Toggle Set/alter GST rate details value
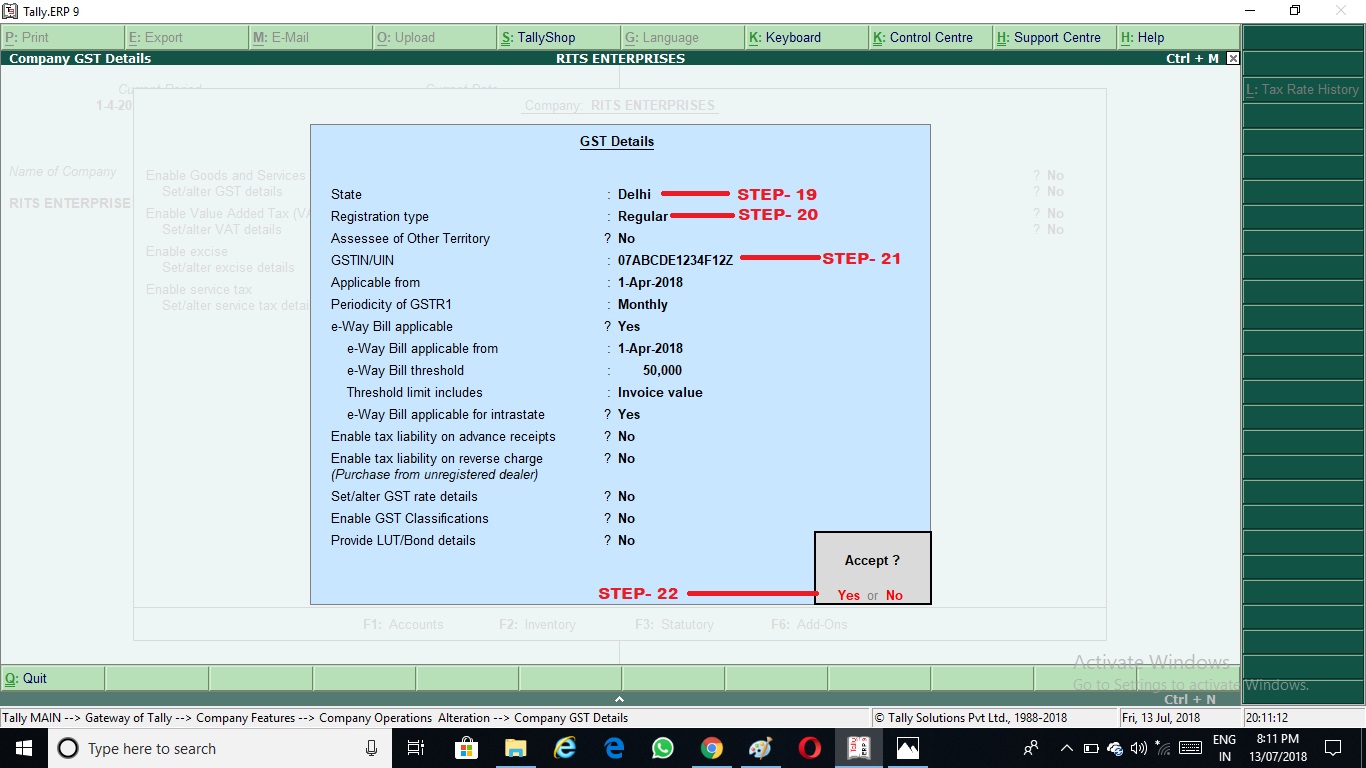 pyautogui.click(x=626, y=496)
